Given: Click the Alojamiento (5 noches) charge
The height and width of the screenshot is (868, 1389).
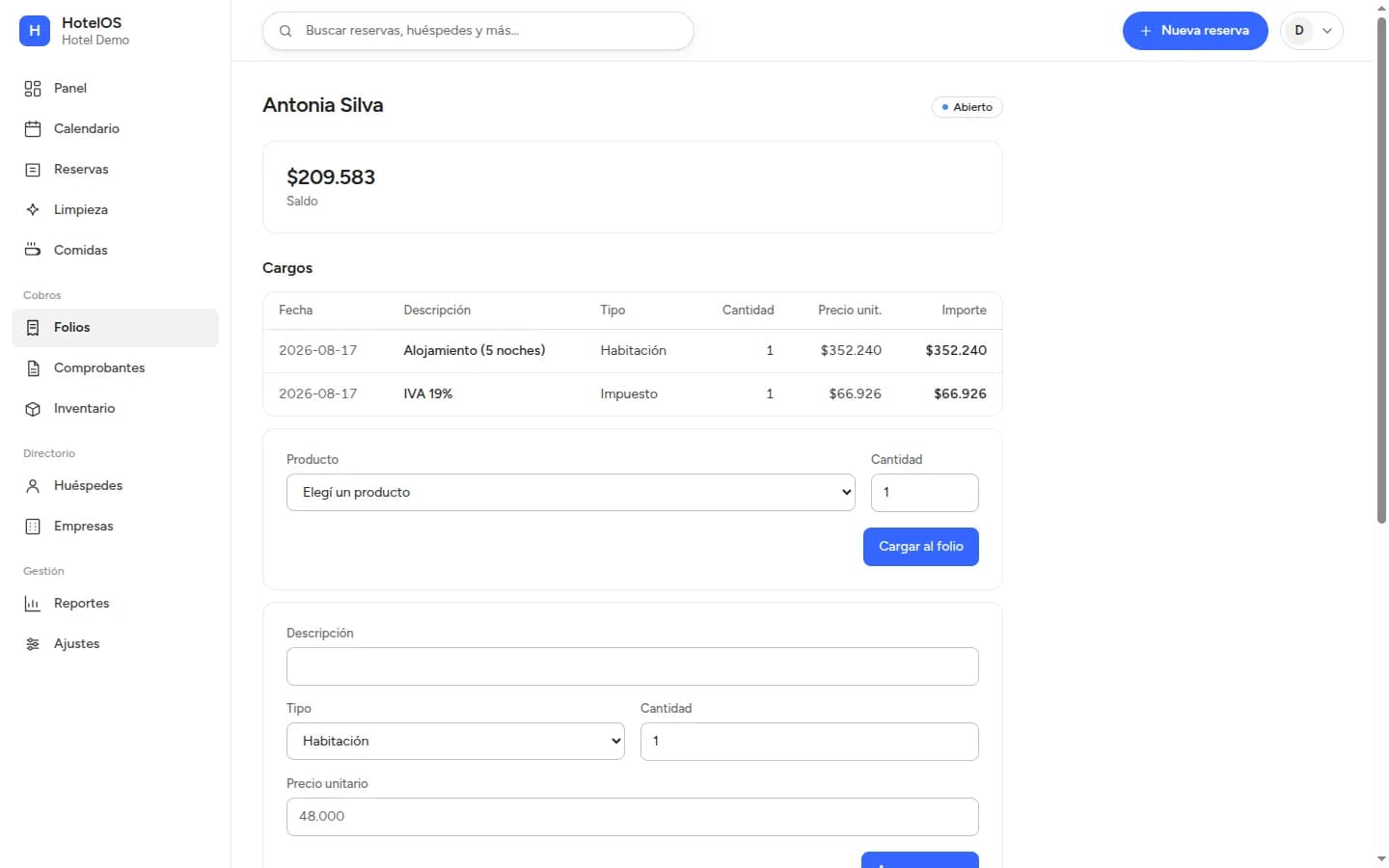Looking at the screenshot, I should [x=475, y=351].
